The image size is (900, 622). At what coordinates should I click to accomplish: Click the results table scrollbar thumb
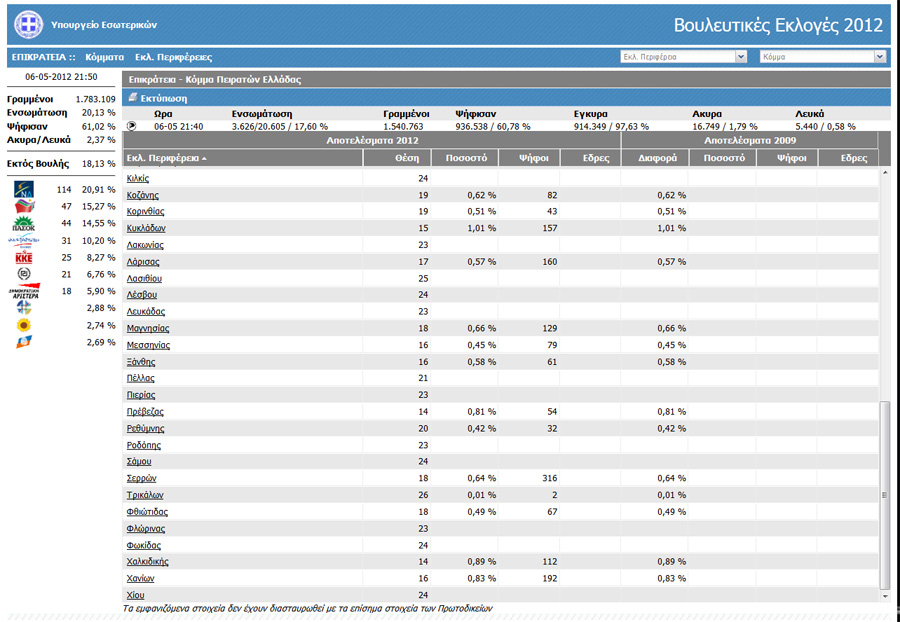coord(885,495)
